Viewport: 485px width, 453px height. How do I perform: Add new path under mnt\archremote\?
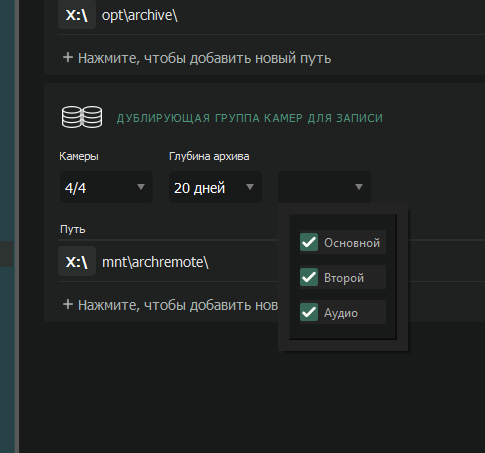click(x=170, y=305)
